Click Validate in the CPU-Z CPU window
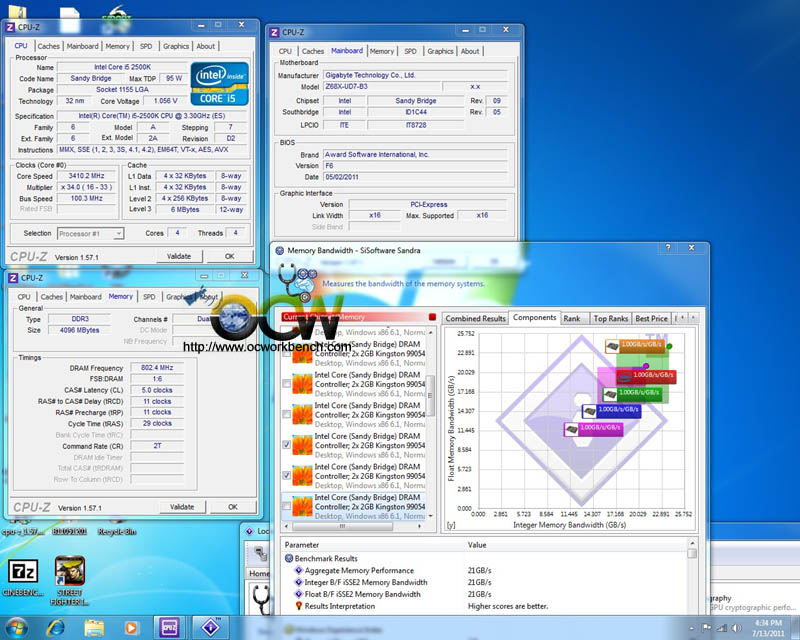 pyautogui.click(x=179, y=256)
